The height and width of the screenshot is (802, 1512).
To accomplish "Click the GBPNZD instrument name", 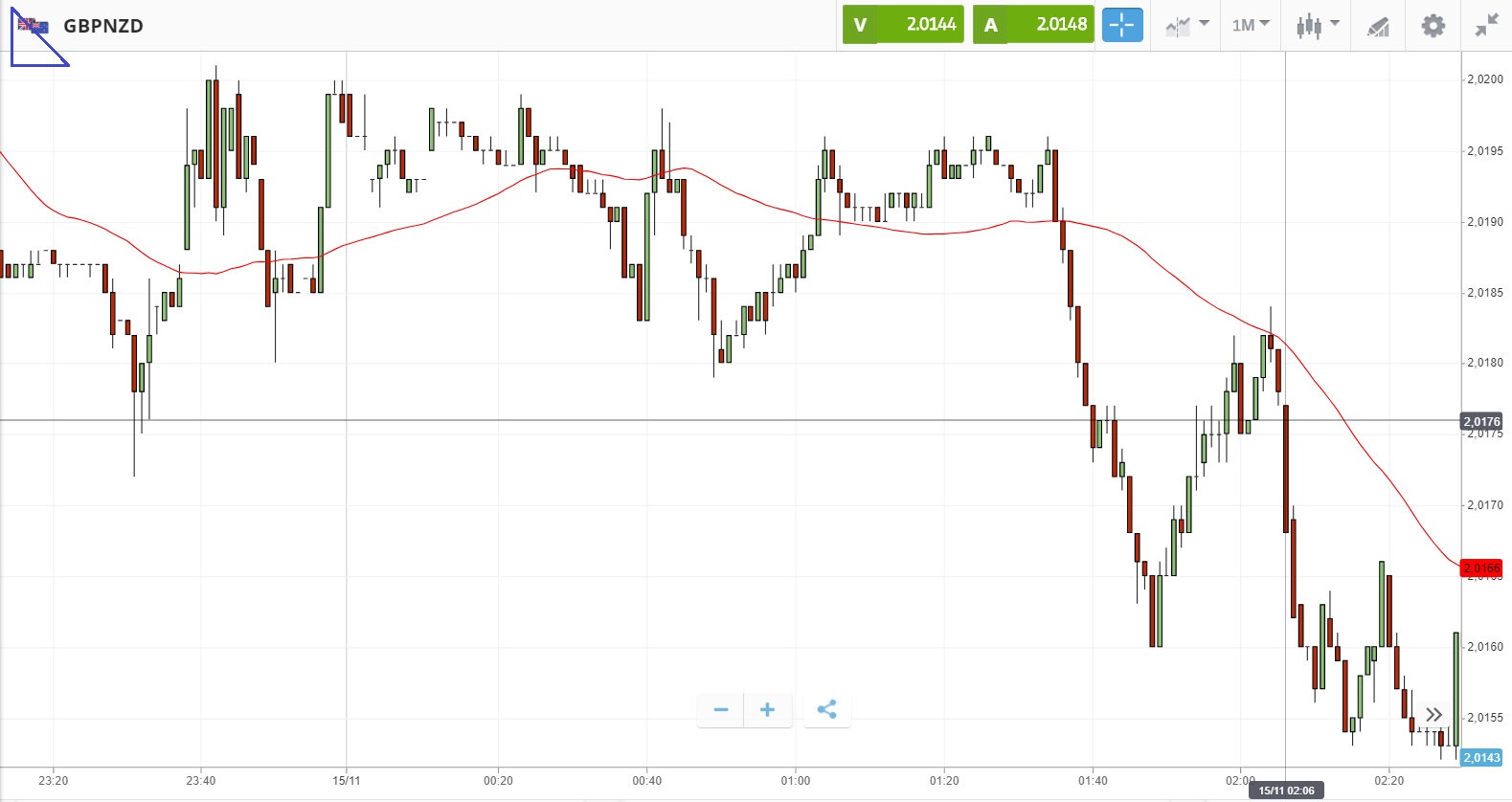I will tap(103, 26).
